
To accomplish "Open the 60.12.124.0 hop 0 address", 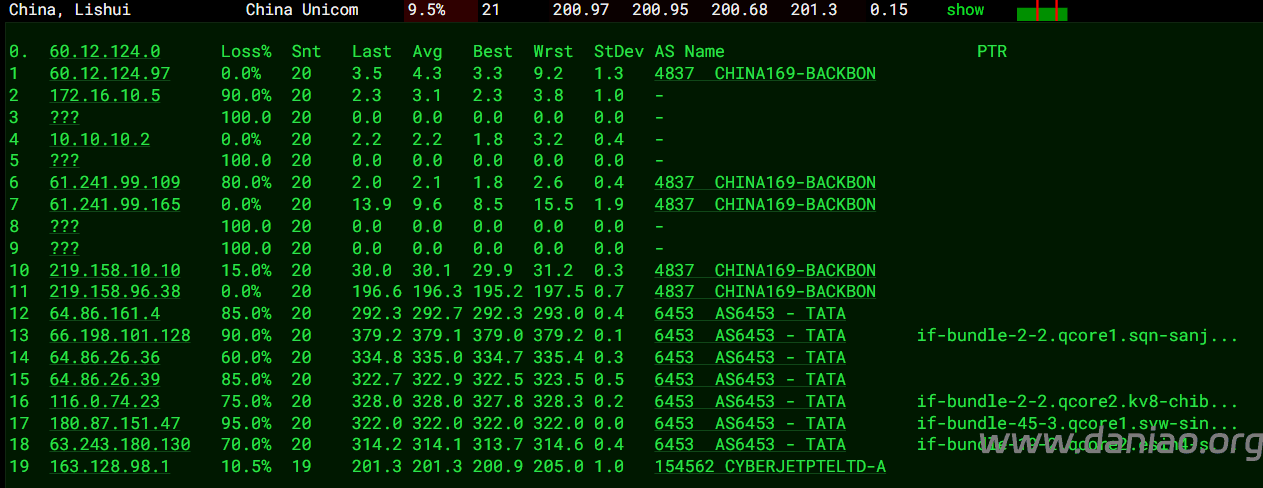I will click(104, 52).
